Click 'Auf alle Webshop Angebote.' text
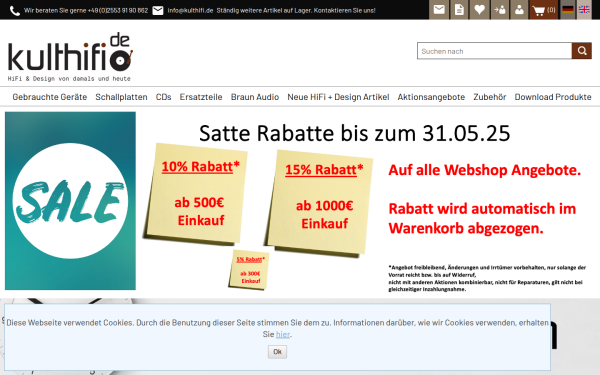This screenshot has height=375, width=600. point(484,170)
